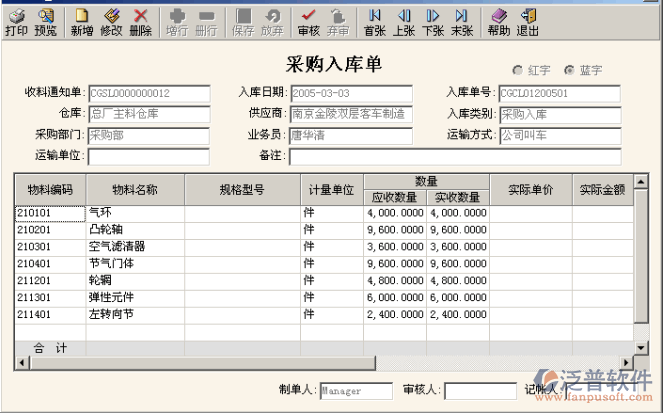Viewport: 663px width, 413px height.
Task: Click the 备注 remarks input field
Action: (454, 157)
